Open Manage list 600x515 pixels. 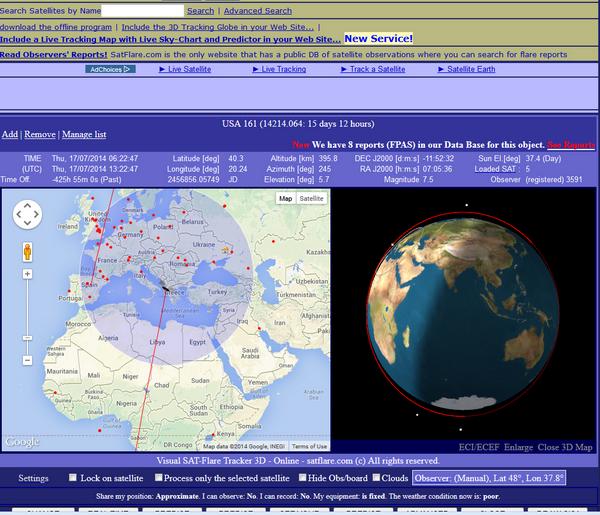84,134
